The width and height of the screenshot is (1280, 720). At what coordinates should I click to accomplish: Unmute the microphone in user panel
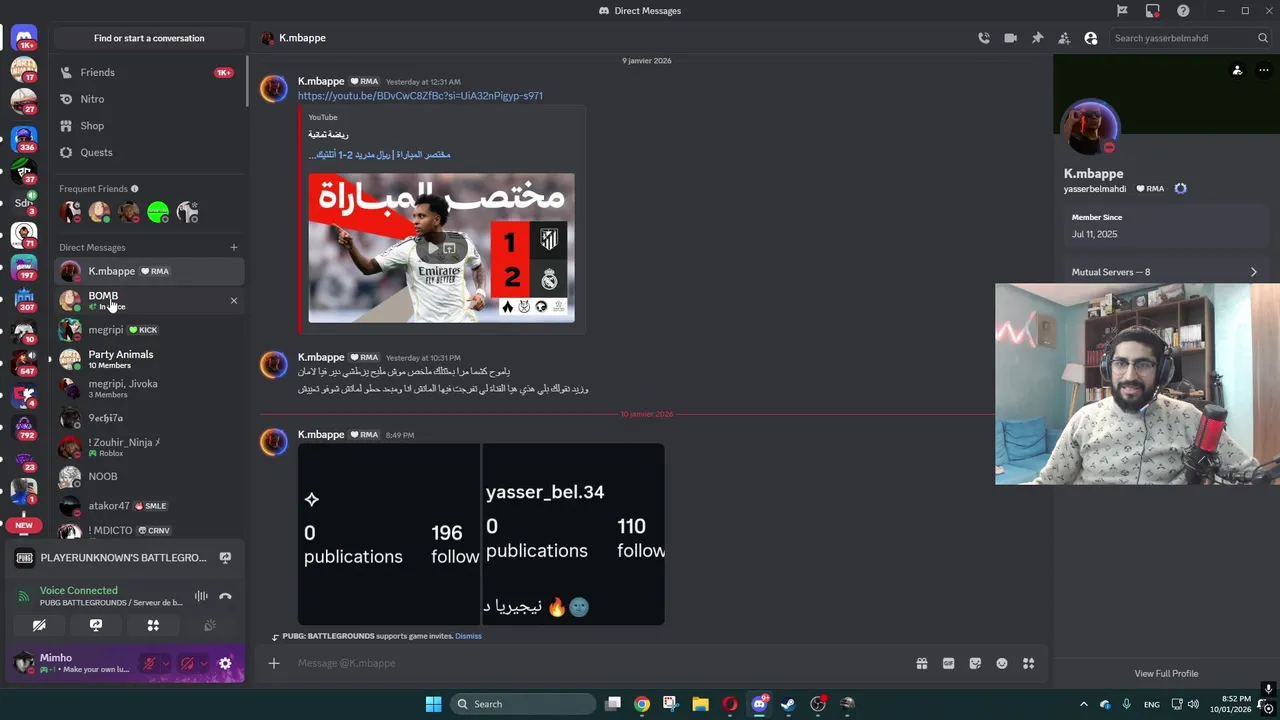(149, 663)
